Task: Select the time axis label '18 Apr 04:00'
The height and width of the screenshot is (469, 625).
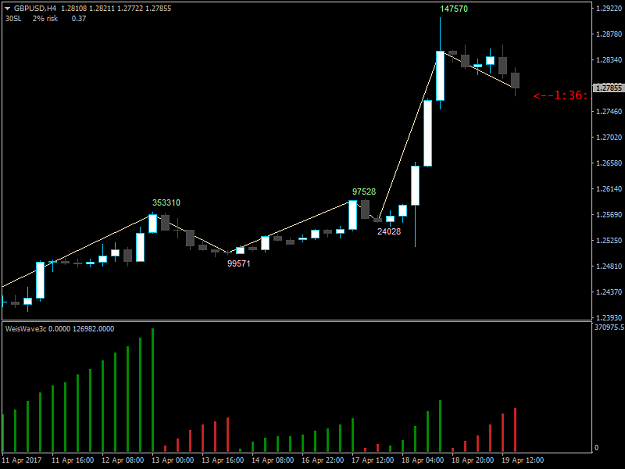Action: point(423,460)
